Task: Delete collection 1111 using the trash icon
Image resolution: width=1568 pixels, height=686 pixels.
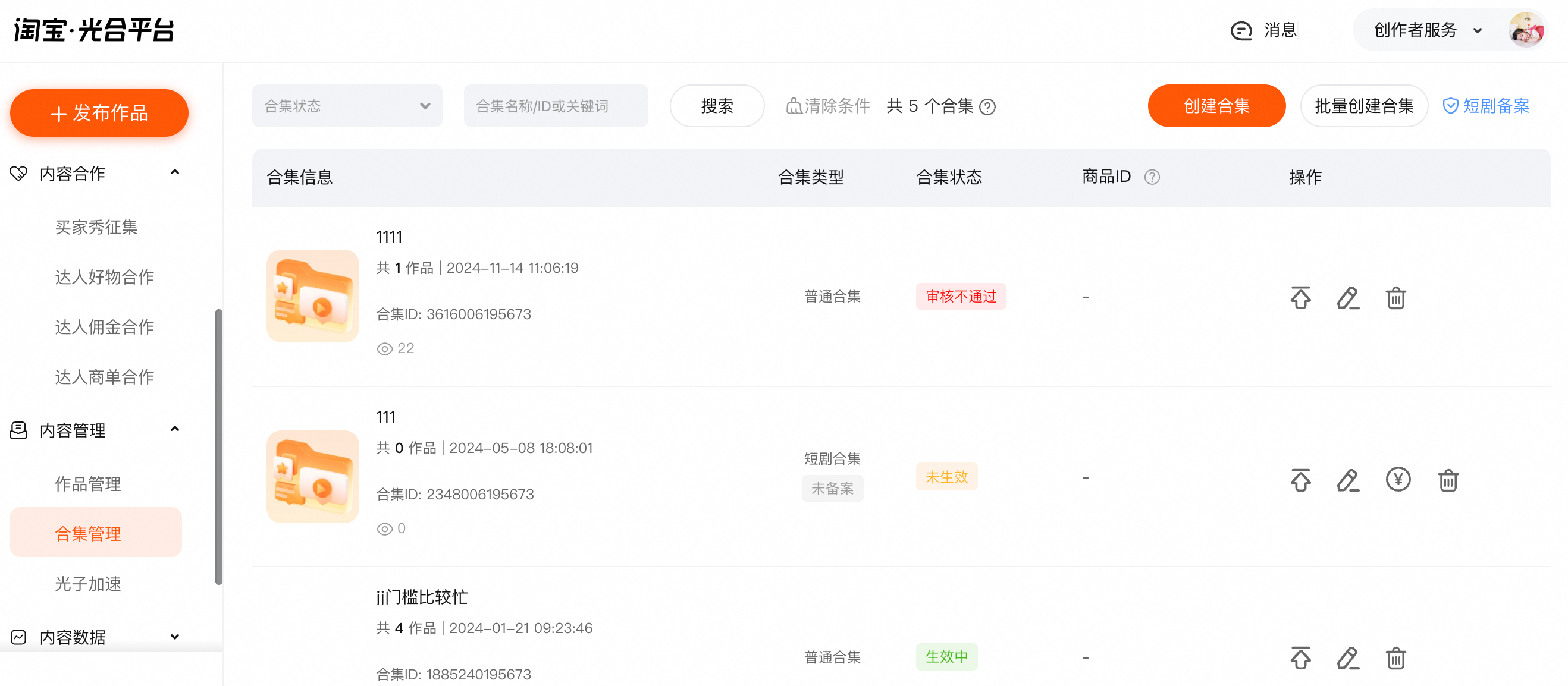Action: (x=1395, y=297)
